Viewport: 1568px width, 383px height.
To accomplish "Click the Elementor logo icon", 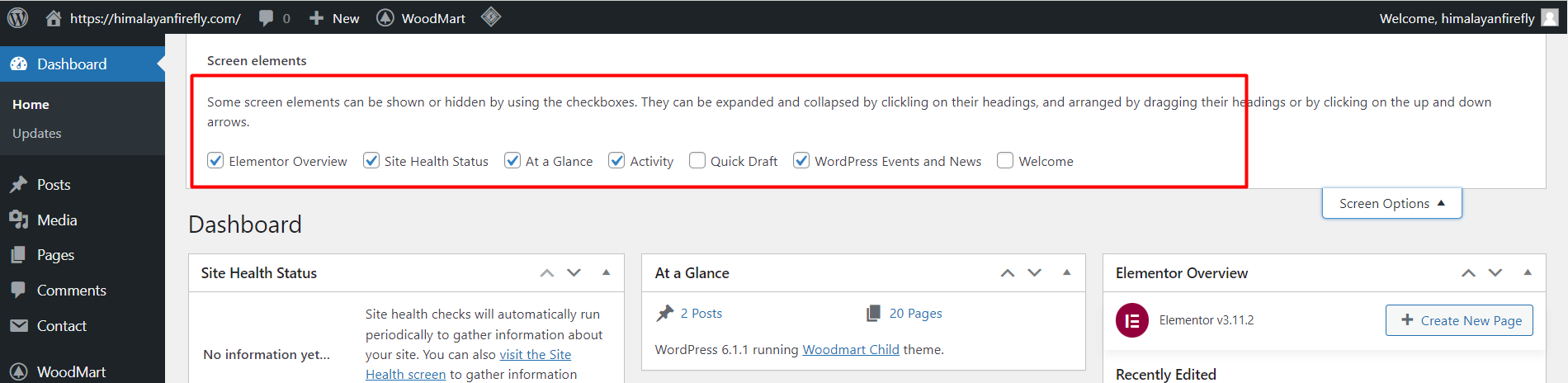I will click(1132, 320).
